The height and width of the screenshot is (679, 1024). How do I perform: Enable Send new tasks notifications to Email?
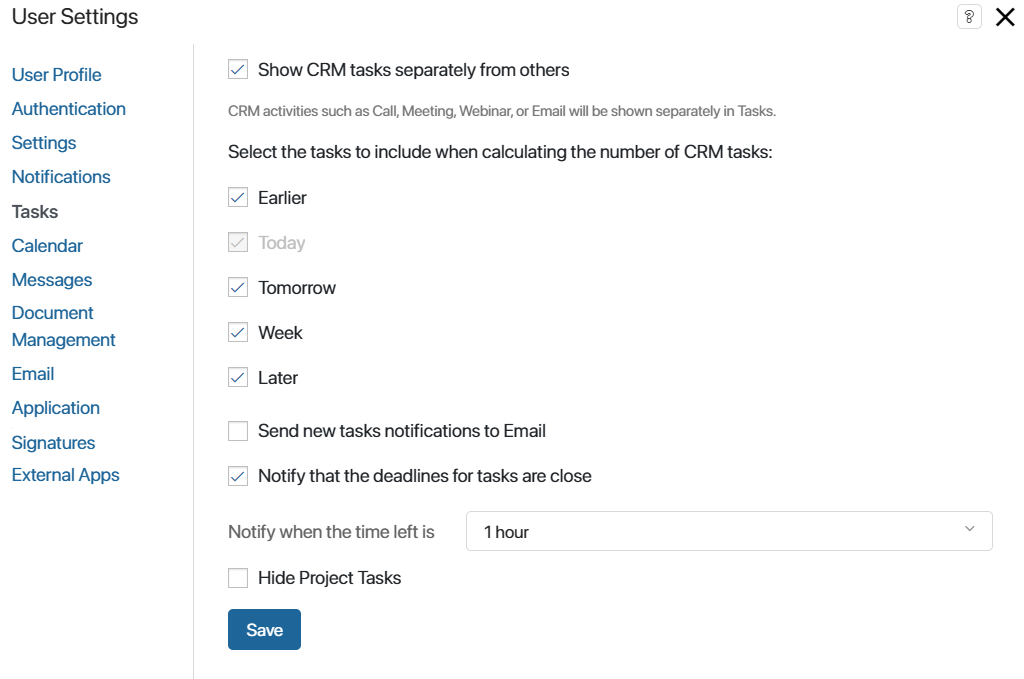click(x=238, y=431)
